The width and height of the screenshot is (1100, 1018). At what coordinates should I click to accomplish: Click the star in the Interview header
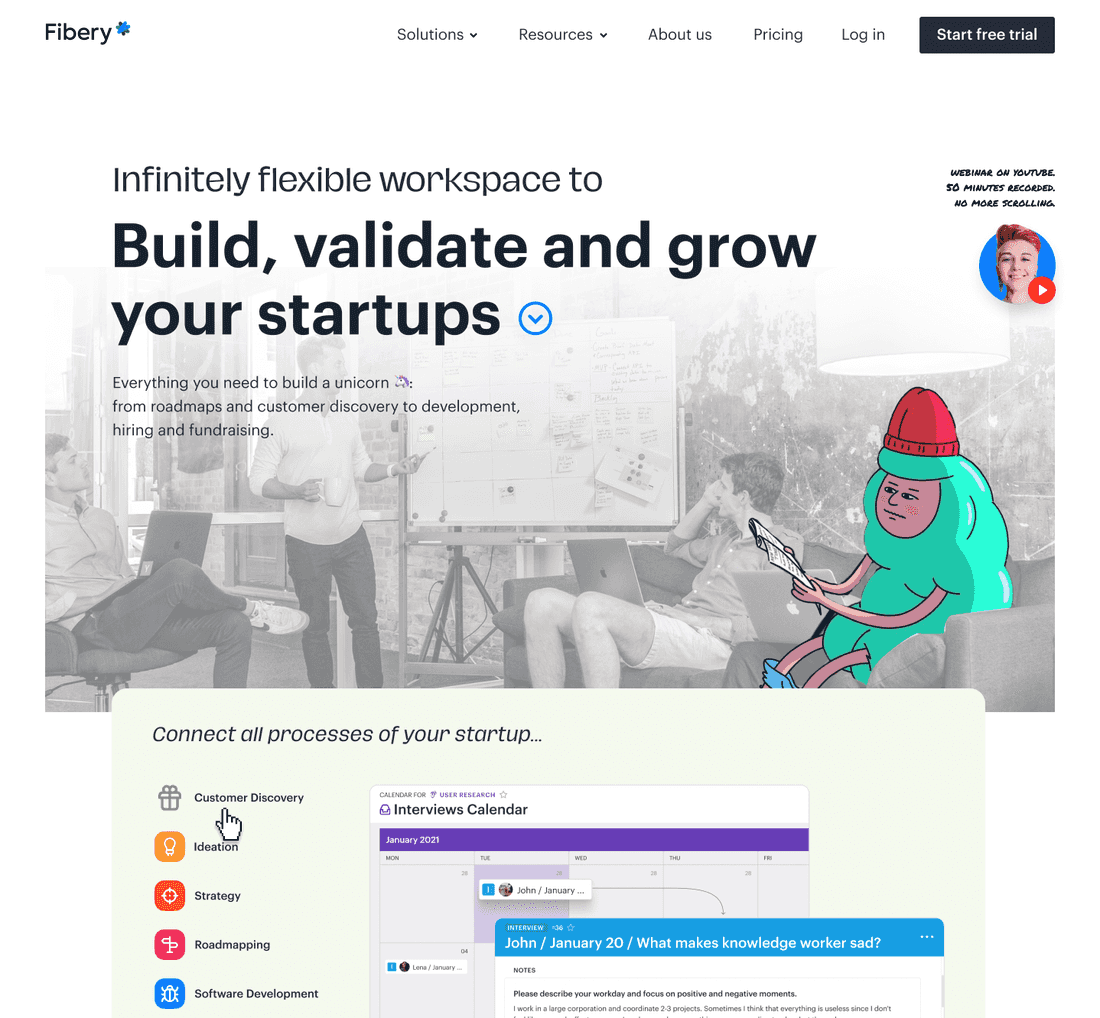[x=570, y=927]
